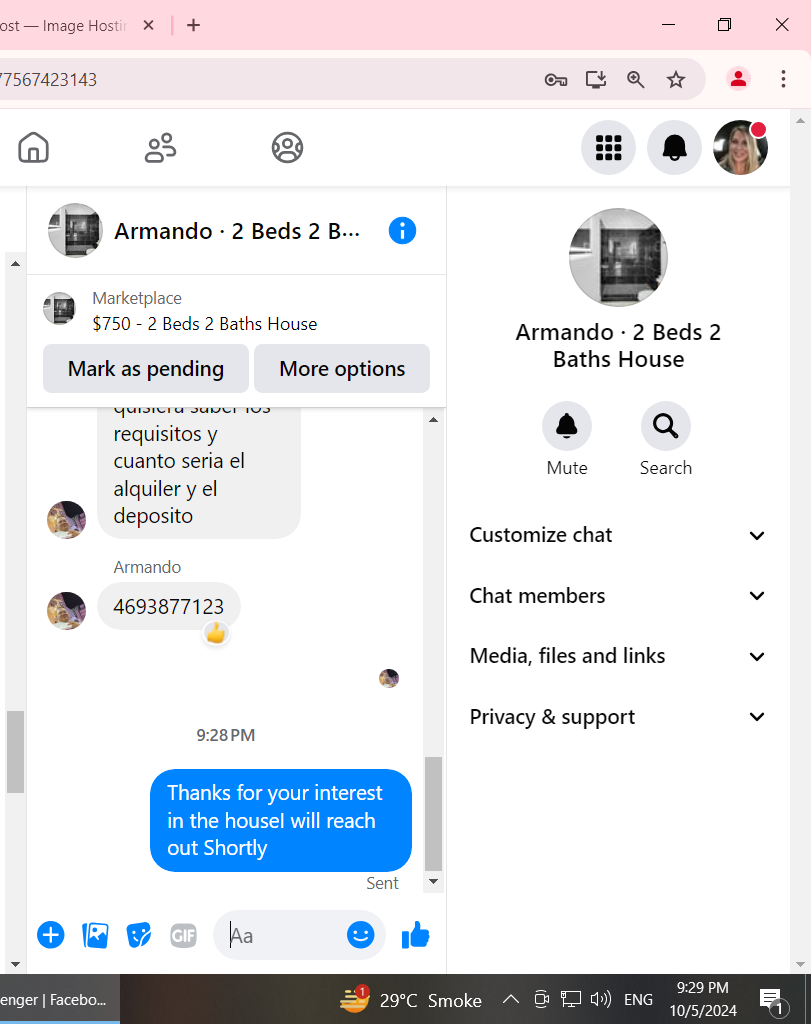Attach a file with the photo icon
Viewport: 811px width, 1024px height.
(x=95, y=936)
